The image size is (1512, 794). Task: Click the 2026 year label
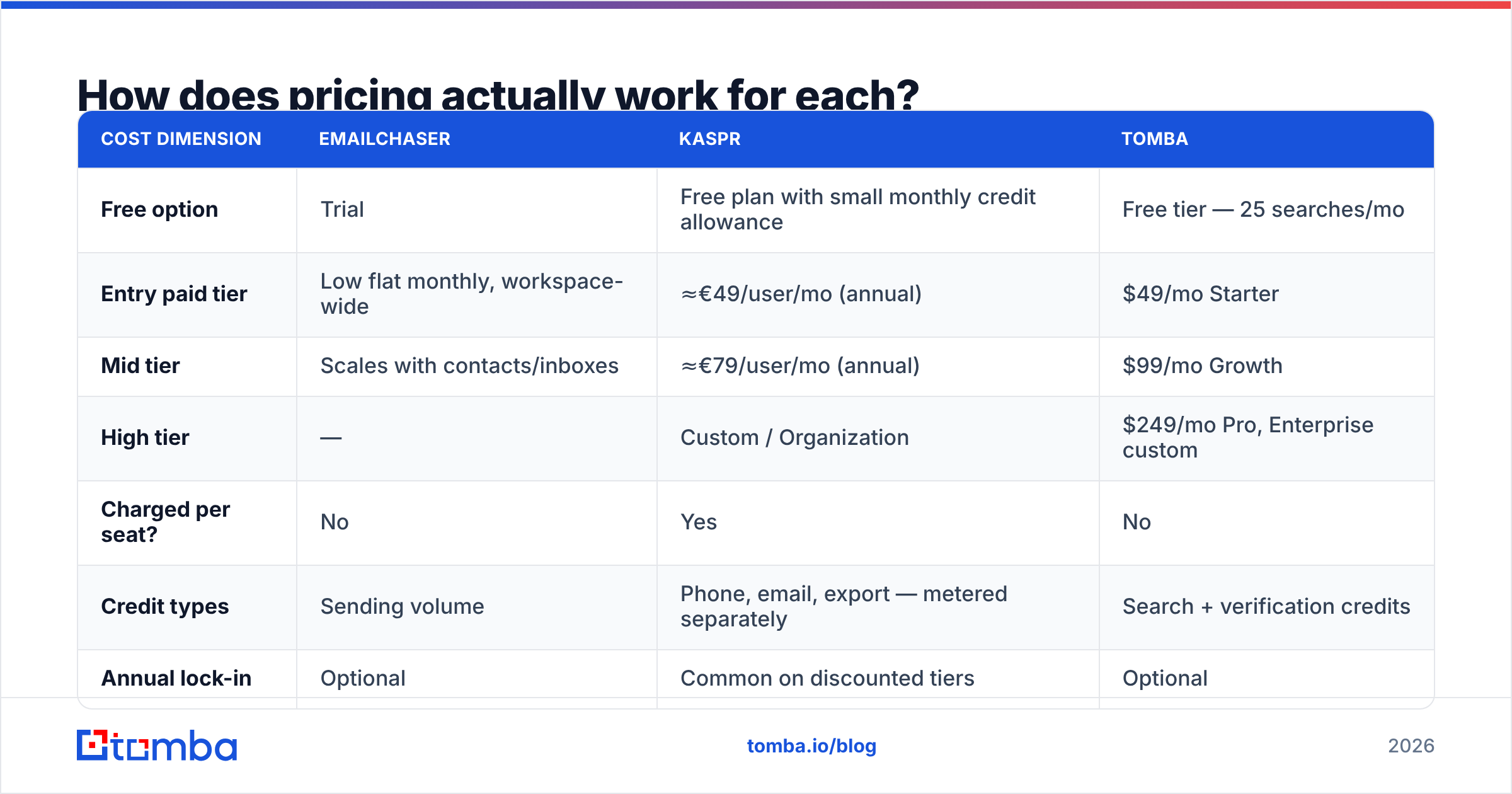pos(1411,746)
